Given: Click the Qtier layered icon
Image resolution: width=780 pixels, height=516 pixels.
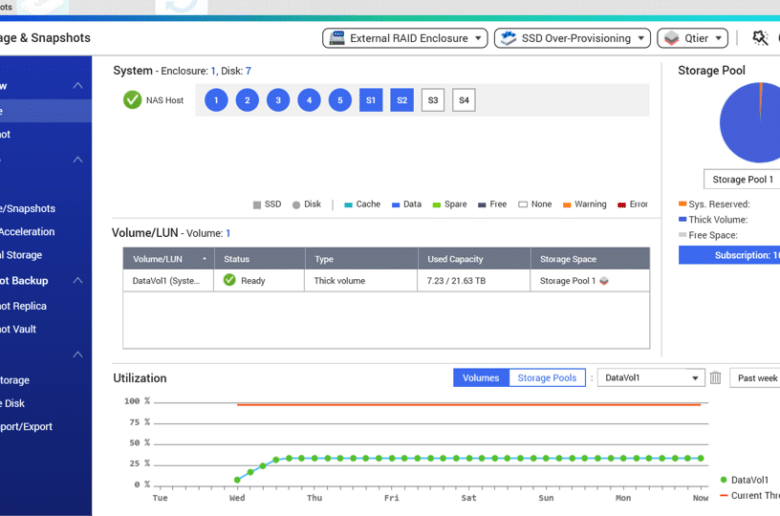Looking at the screenshot, I should coord(672,38).
